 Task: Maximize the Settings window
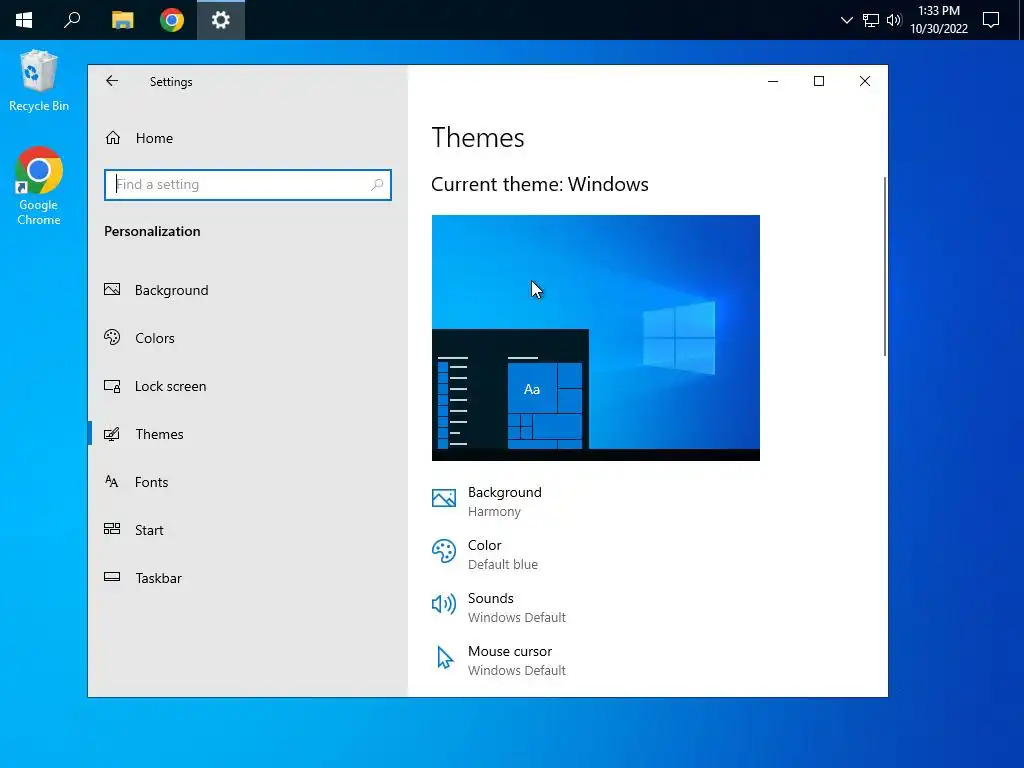819,81
